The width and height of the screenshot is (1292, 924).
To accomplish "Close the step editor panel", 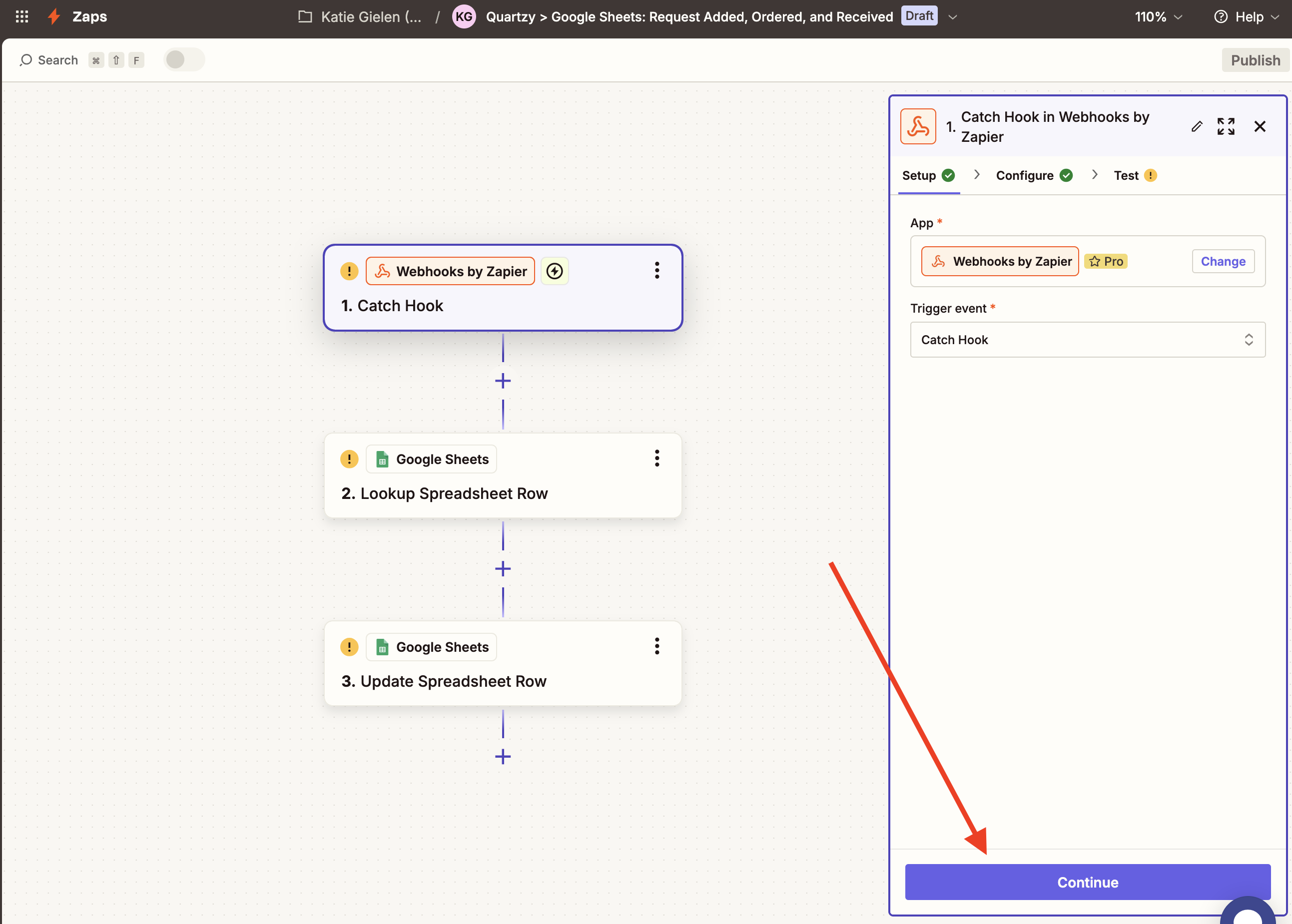I will (1260, 126).
